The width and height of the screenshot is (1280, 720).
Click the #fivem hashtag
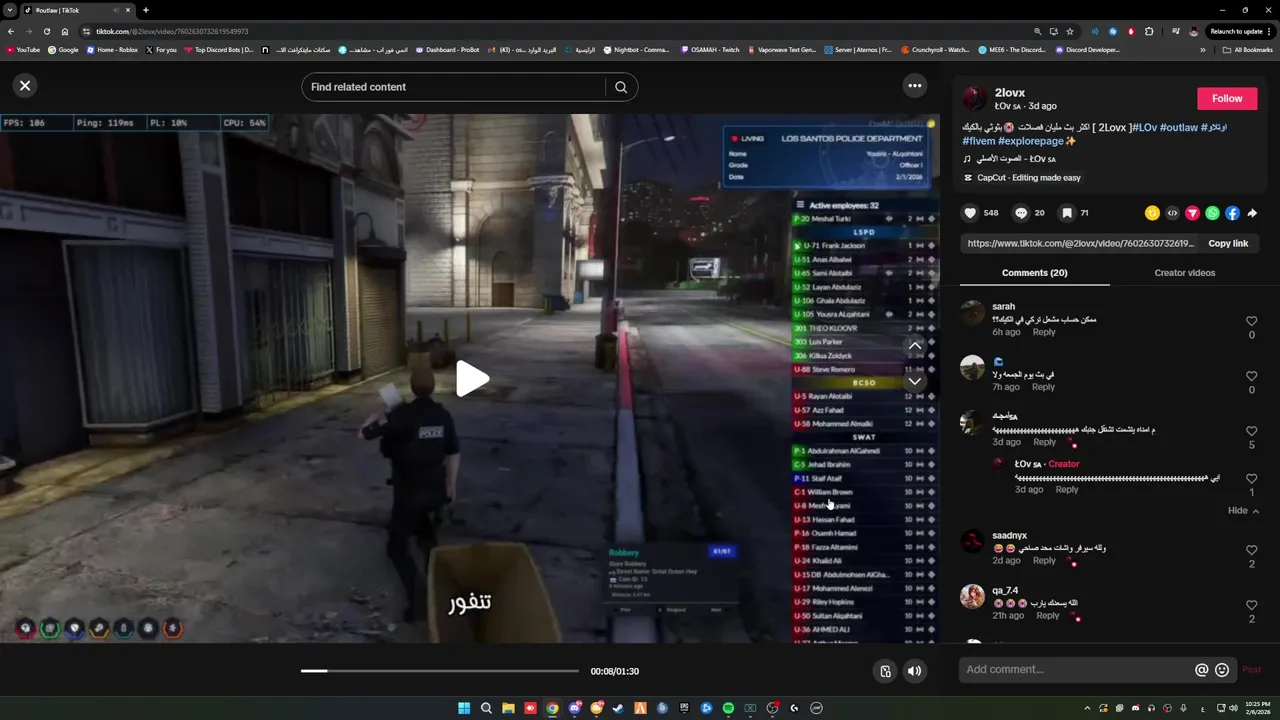(x=977, y=141)
